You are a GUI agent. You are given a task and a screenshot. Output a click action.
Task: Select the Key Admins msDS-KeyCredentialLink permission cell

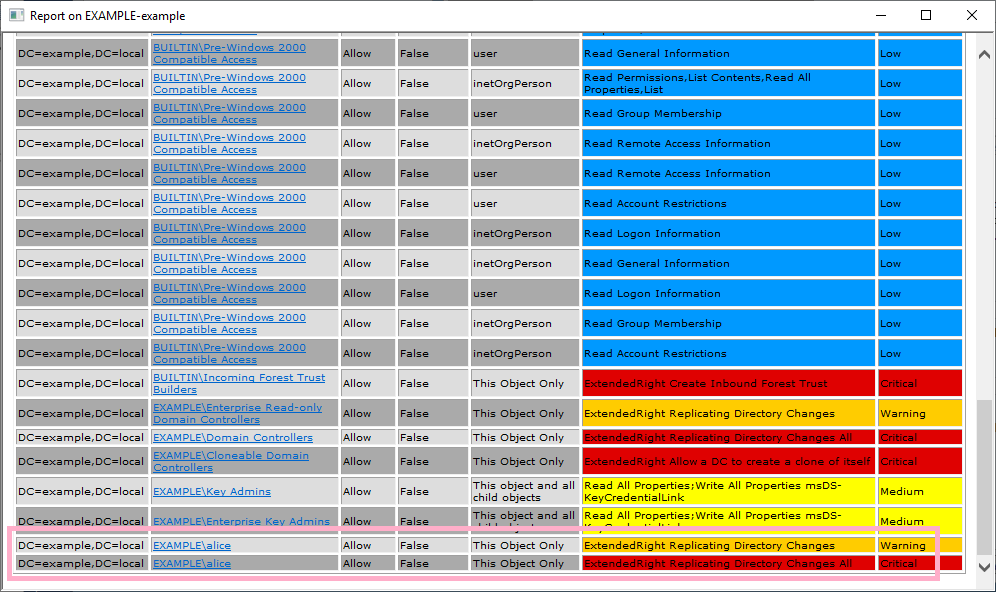click(729, 492)
